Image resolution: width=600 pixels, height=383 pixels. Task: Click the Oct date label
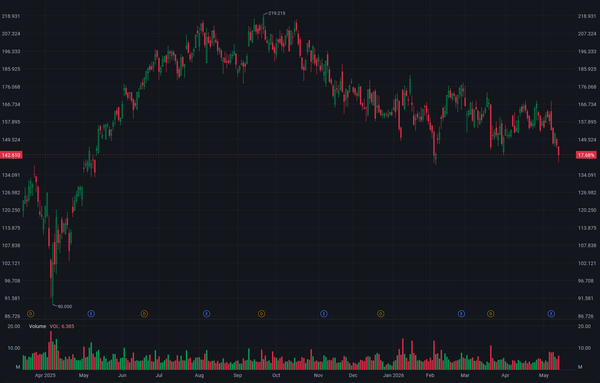(x=276, y=375)
